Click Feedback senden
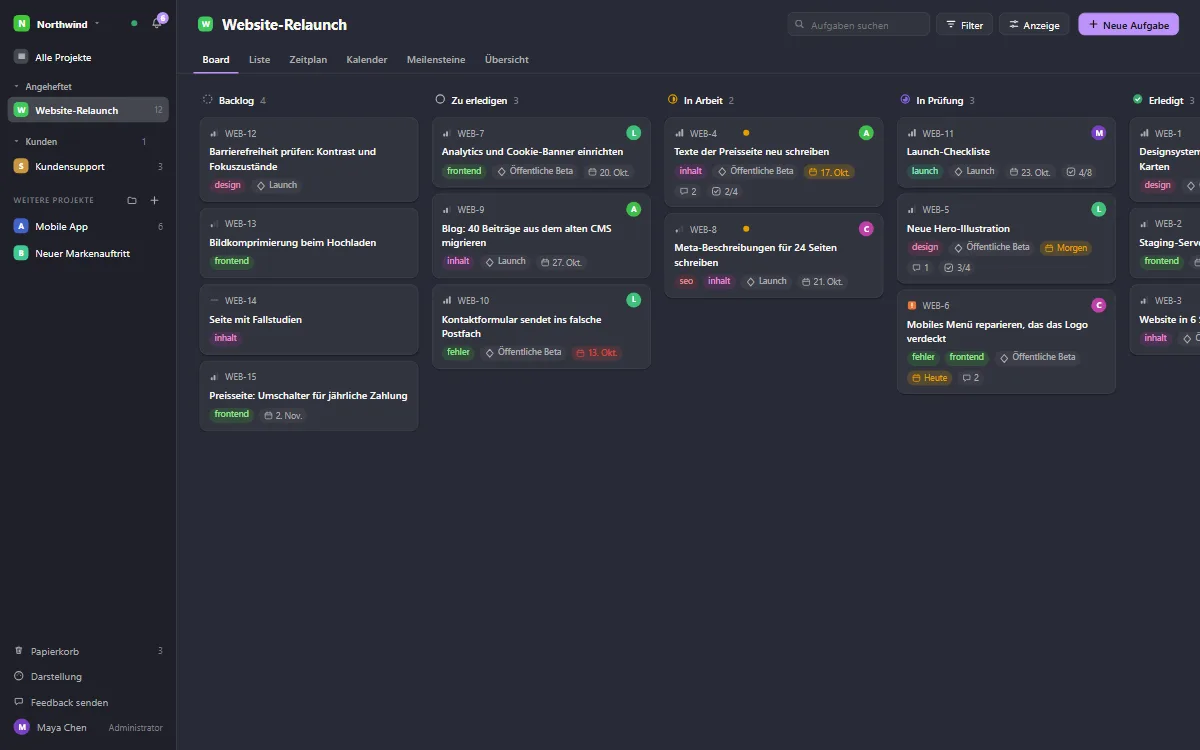This screenshot has height=750, width=1200. pos(88,703)
